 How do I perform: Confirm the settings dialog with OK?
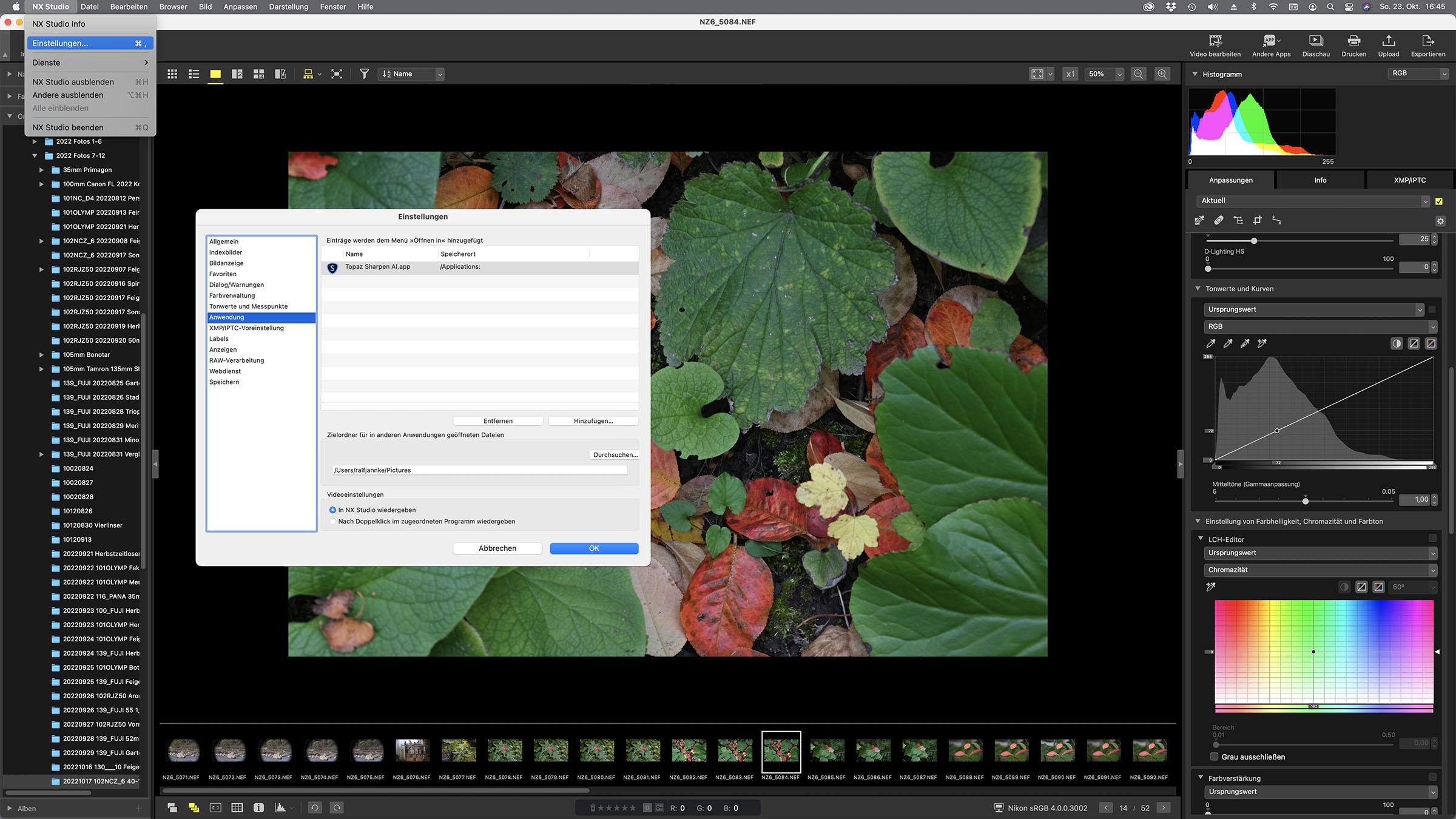[x=594, y=548]
